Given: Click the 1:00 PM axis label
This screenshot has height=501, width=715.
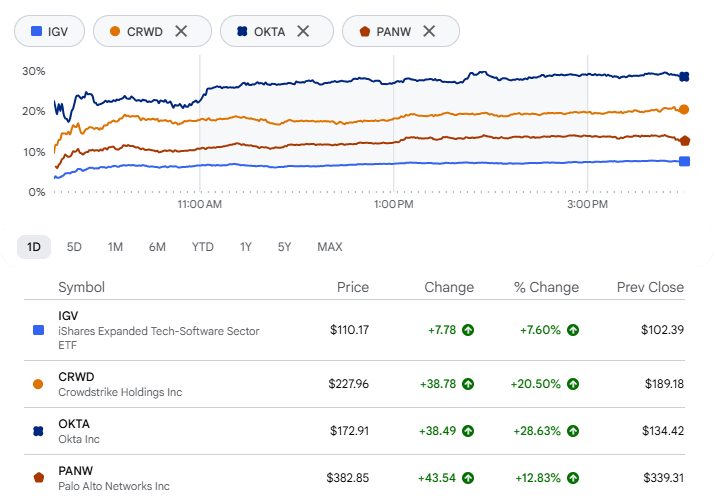Looking at the screenshot, I should 394,204.
